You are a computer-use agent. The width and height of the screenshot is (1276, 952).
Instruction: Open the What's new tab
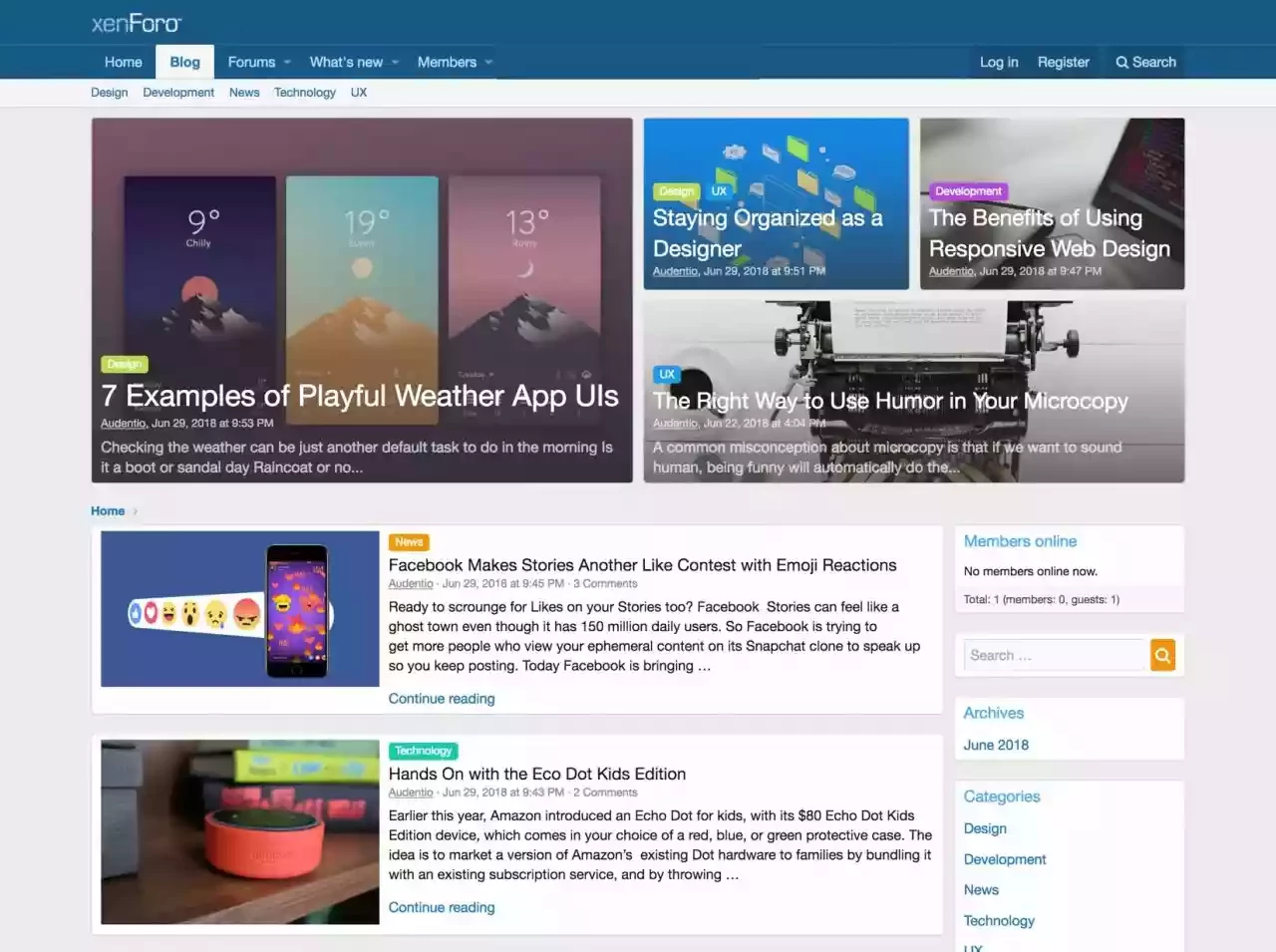pyautogui.click(x=346, y=62)
